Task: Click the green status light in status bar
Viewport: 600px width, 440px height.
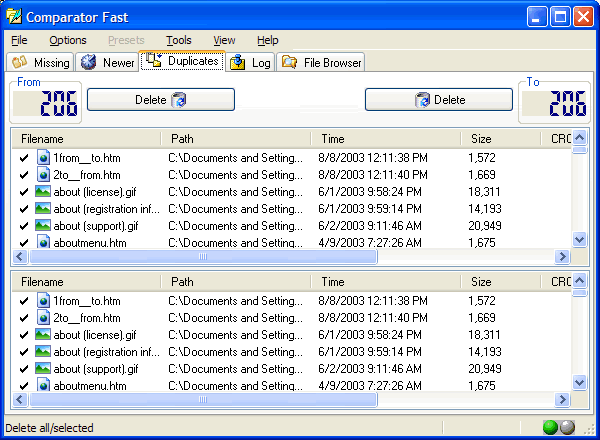Action: 550,428
